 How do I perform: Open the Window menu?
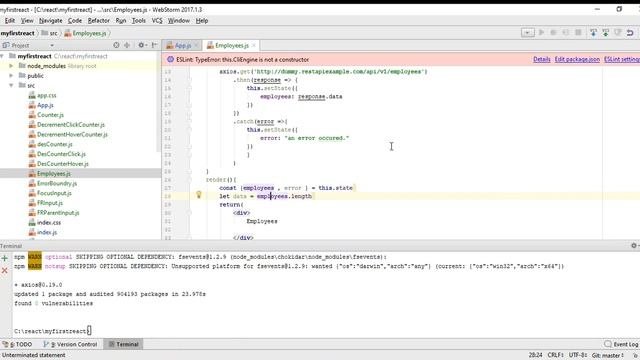[179, 20]
